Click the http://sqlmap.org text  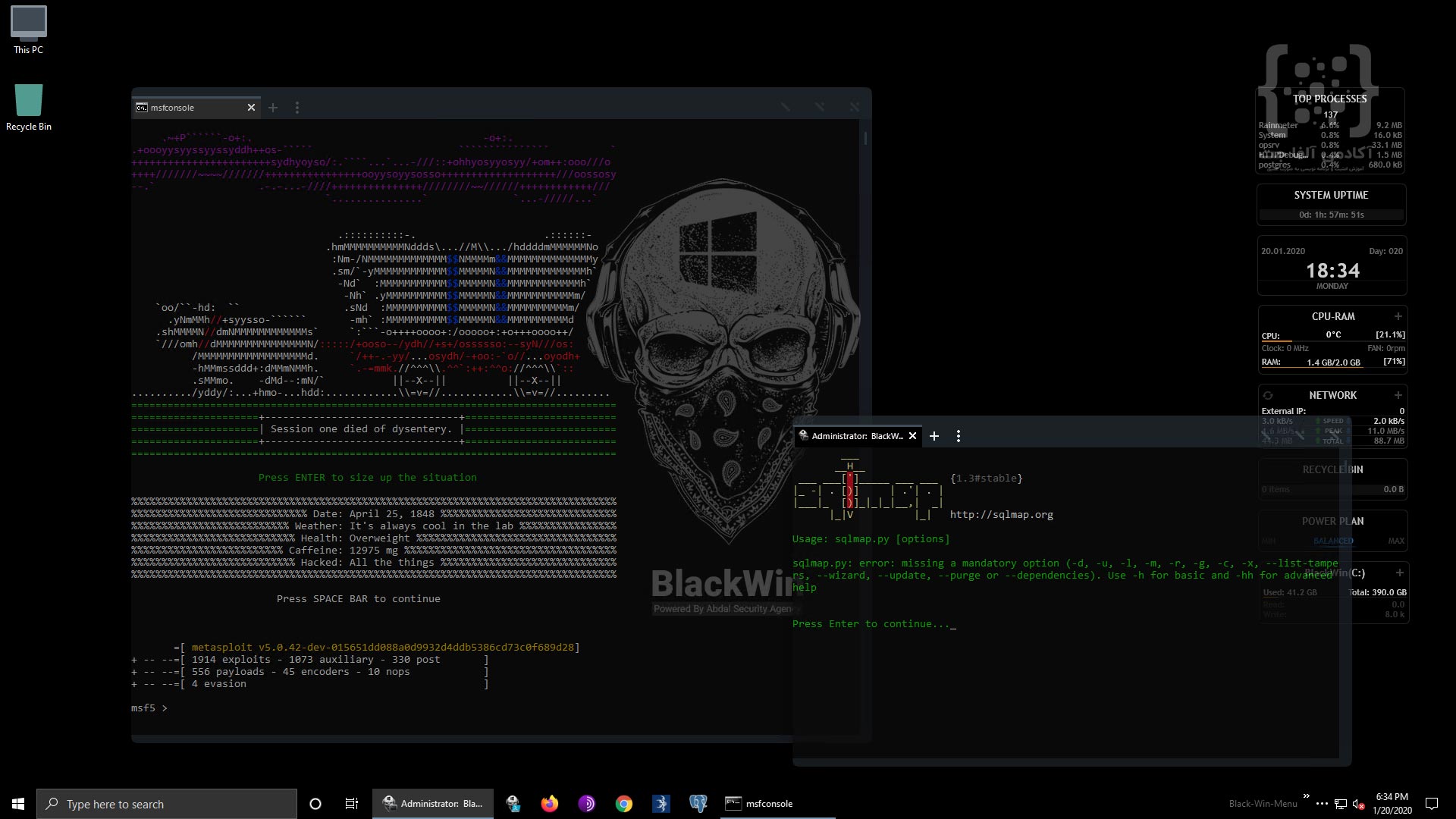pos(1001,515)
